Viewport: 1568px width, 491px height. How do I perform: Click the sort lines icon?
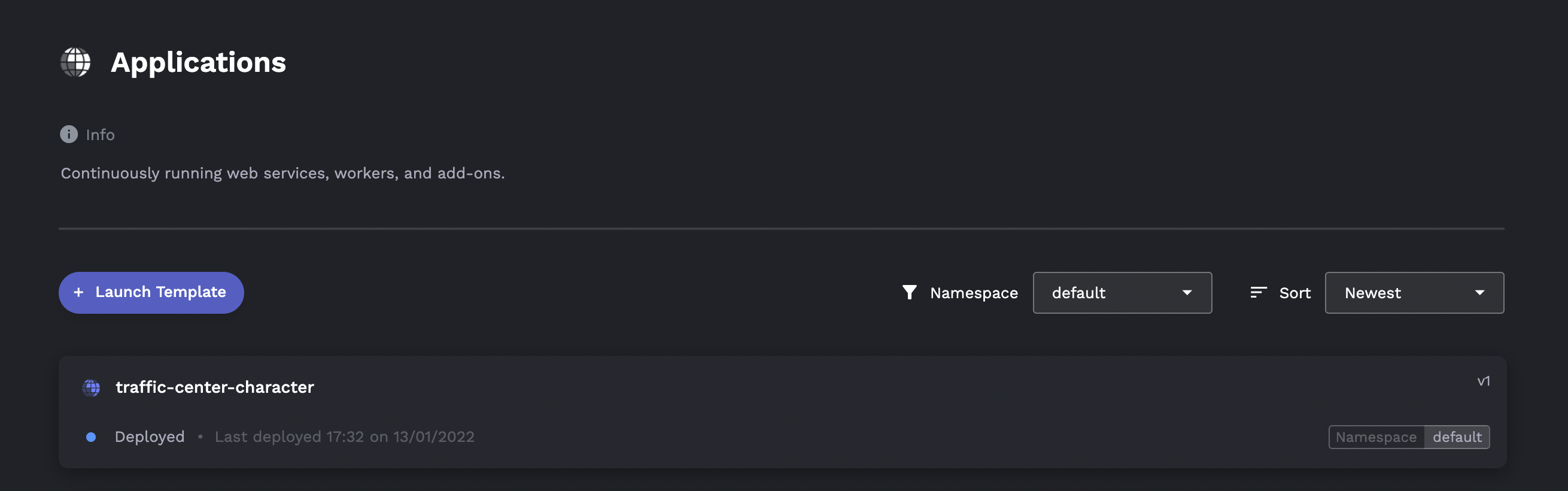[x=1258, y=292]
